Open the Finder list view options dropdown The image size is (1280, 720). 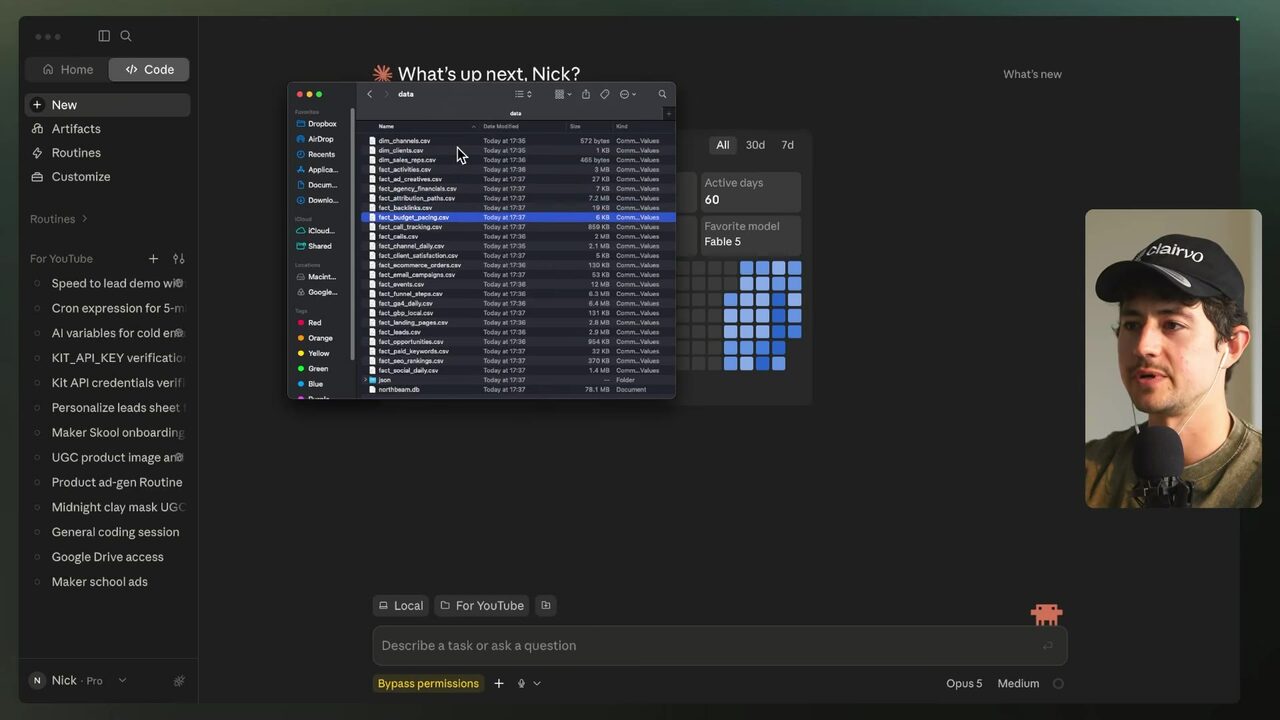coord(523,94)
